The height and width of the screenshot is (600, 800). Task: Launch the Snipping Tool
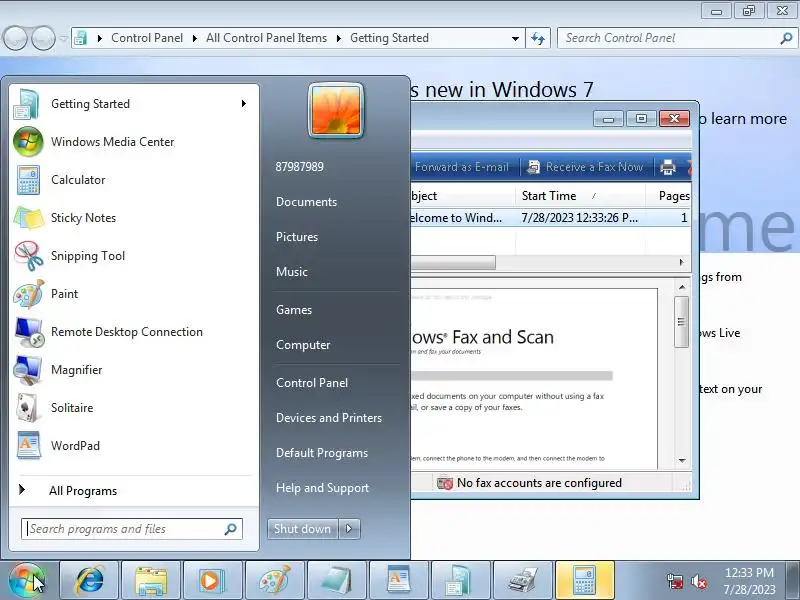point(134,256)
